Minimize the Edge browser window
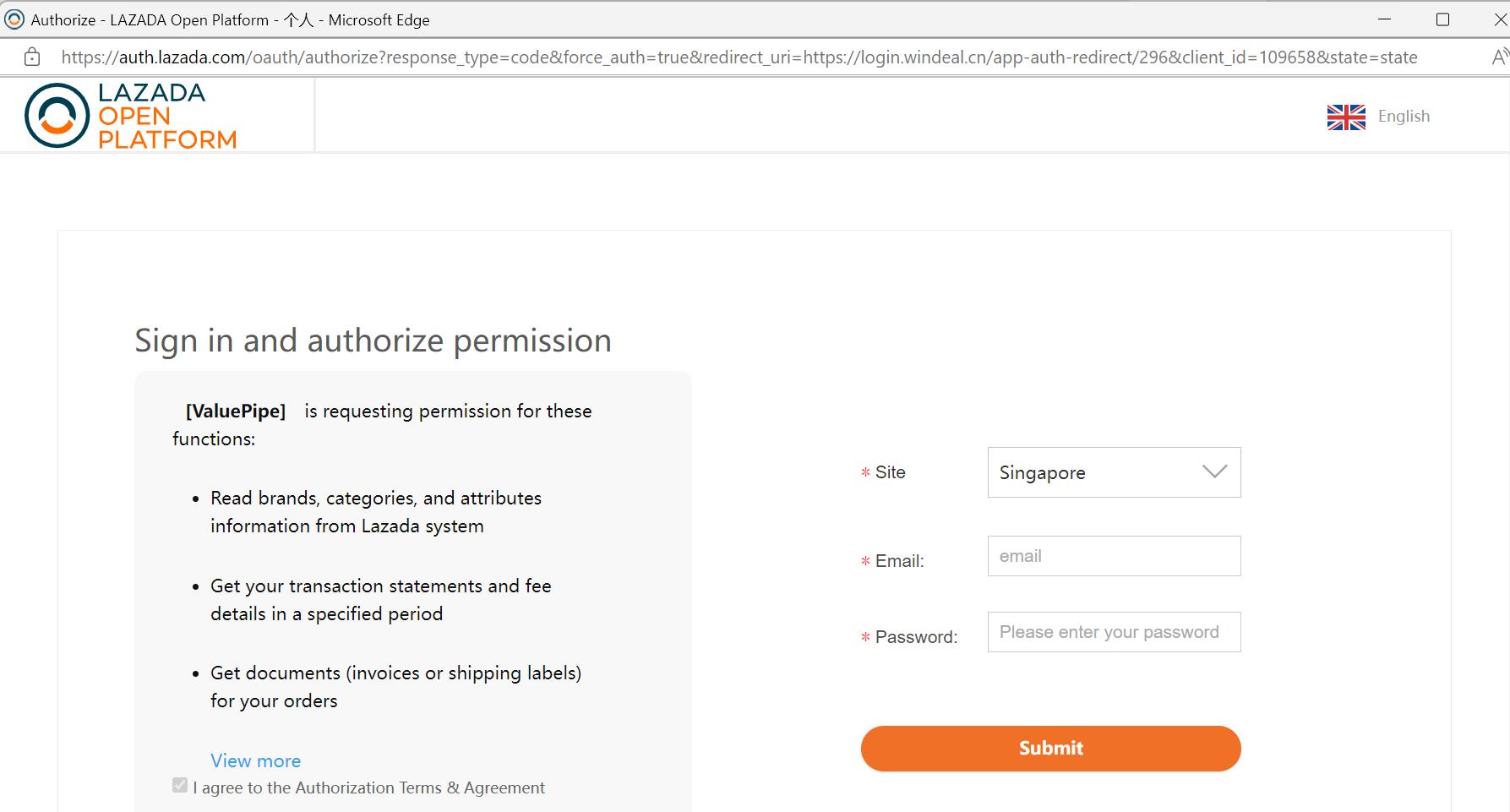1510x812 pixels. pyautogui.click(x=1382, y=19)
